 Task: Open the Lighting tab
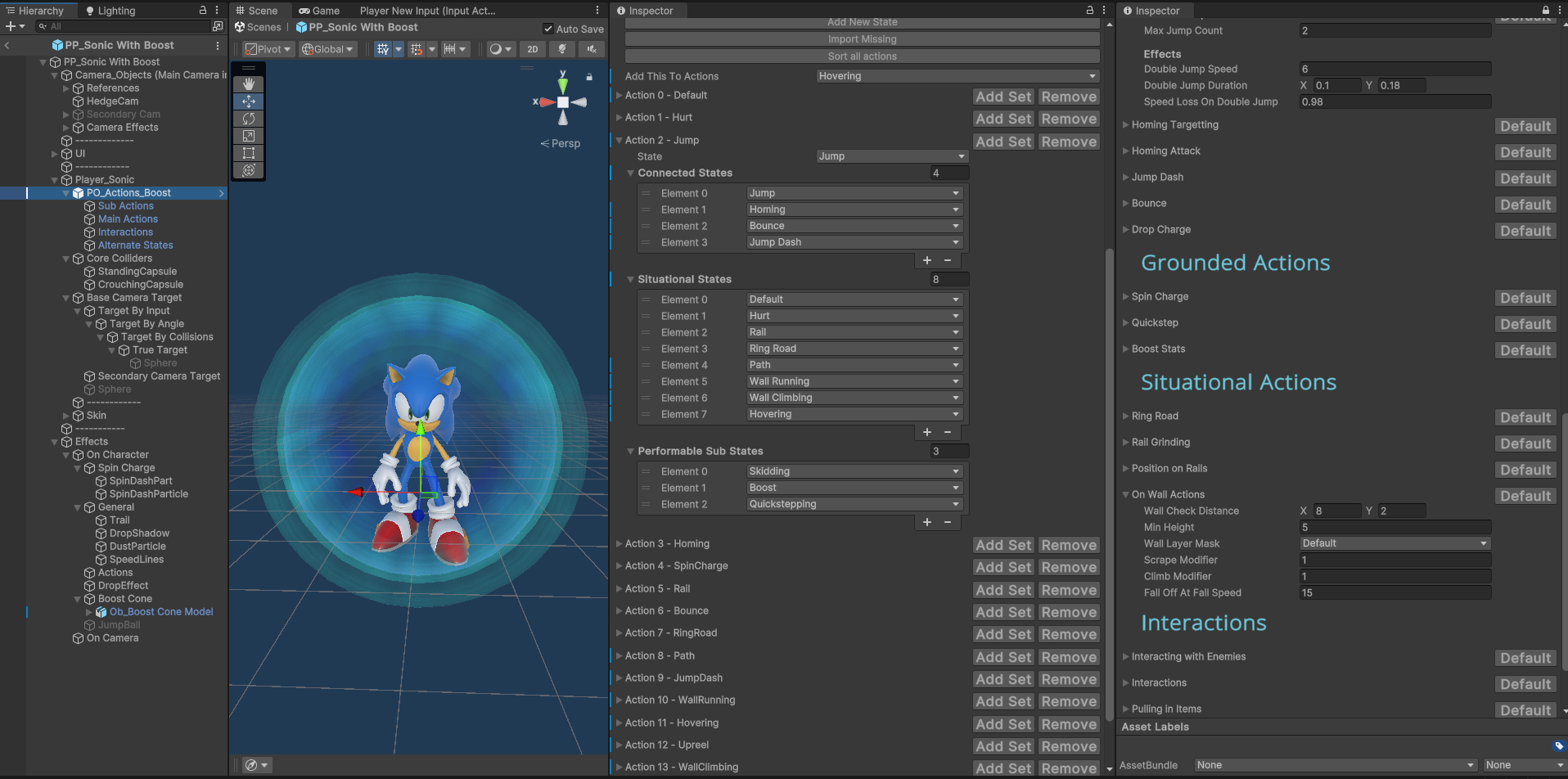110,11
